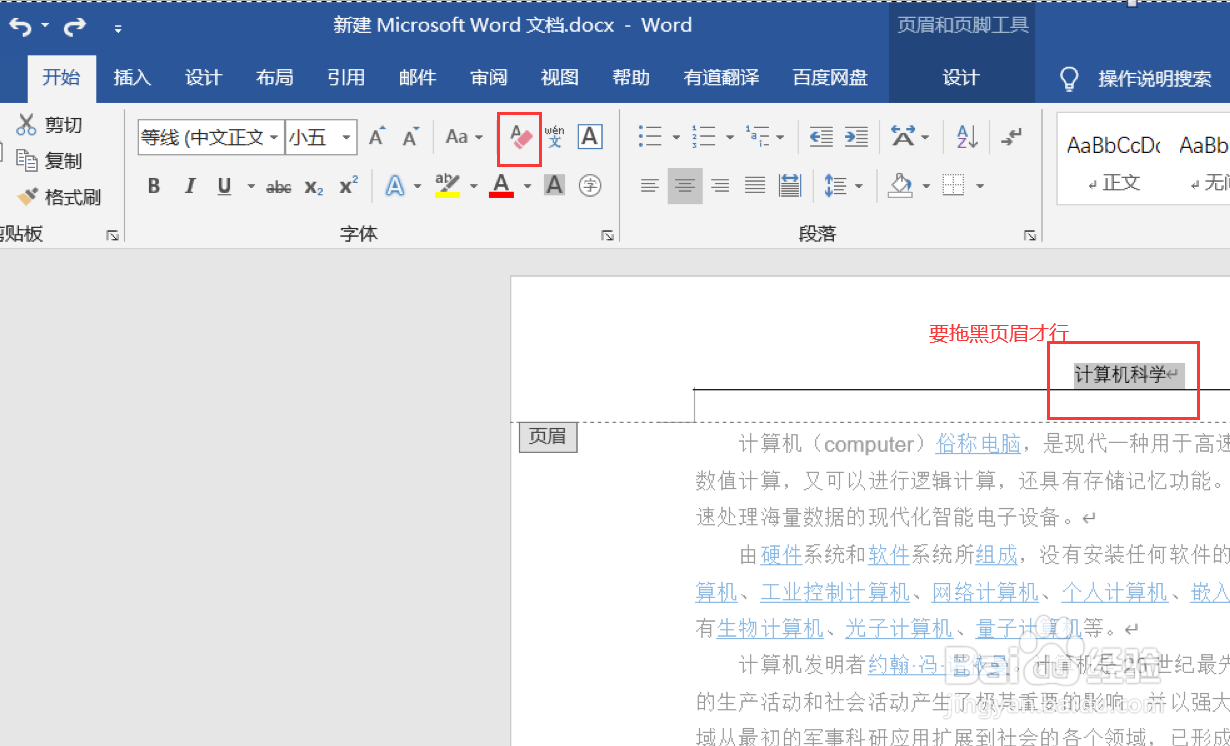1230x746 pixels.
Task: Open the Font dialog launcher in 字体 group
Action: 607,234
